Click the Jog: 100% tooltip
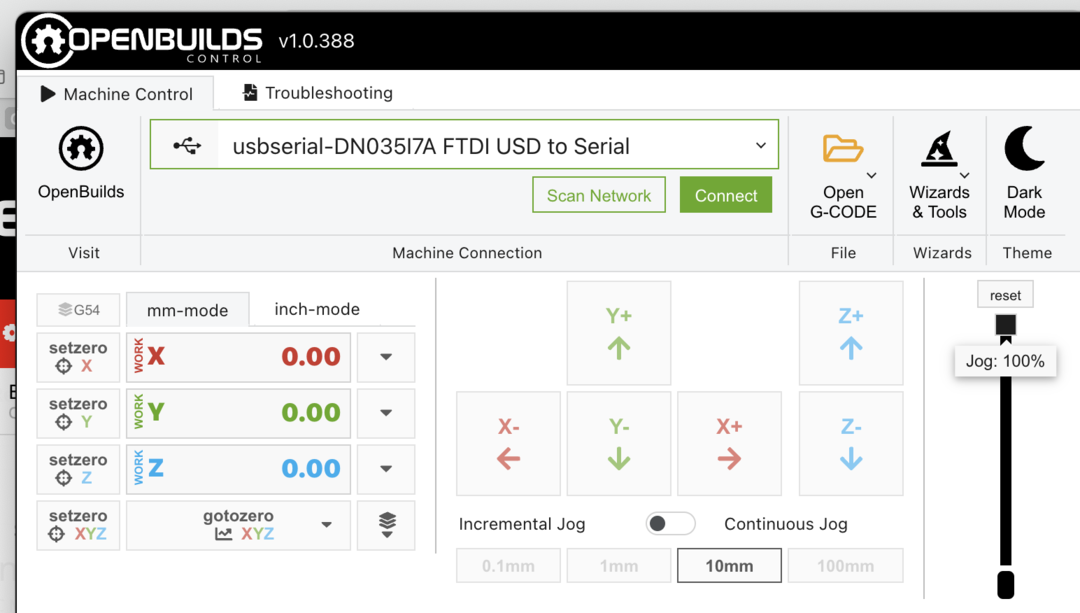Screen dimensions: 1080x613 pos(1006,361)
